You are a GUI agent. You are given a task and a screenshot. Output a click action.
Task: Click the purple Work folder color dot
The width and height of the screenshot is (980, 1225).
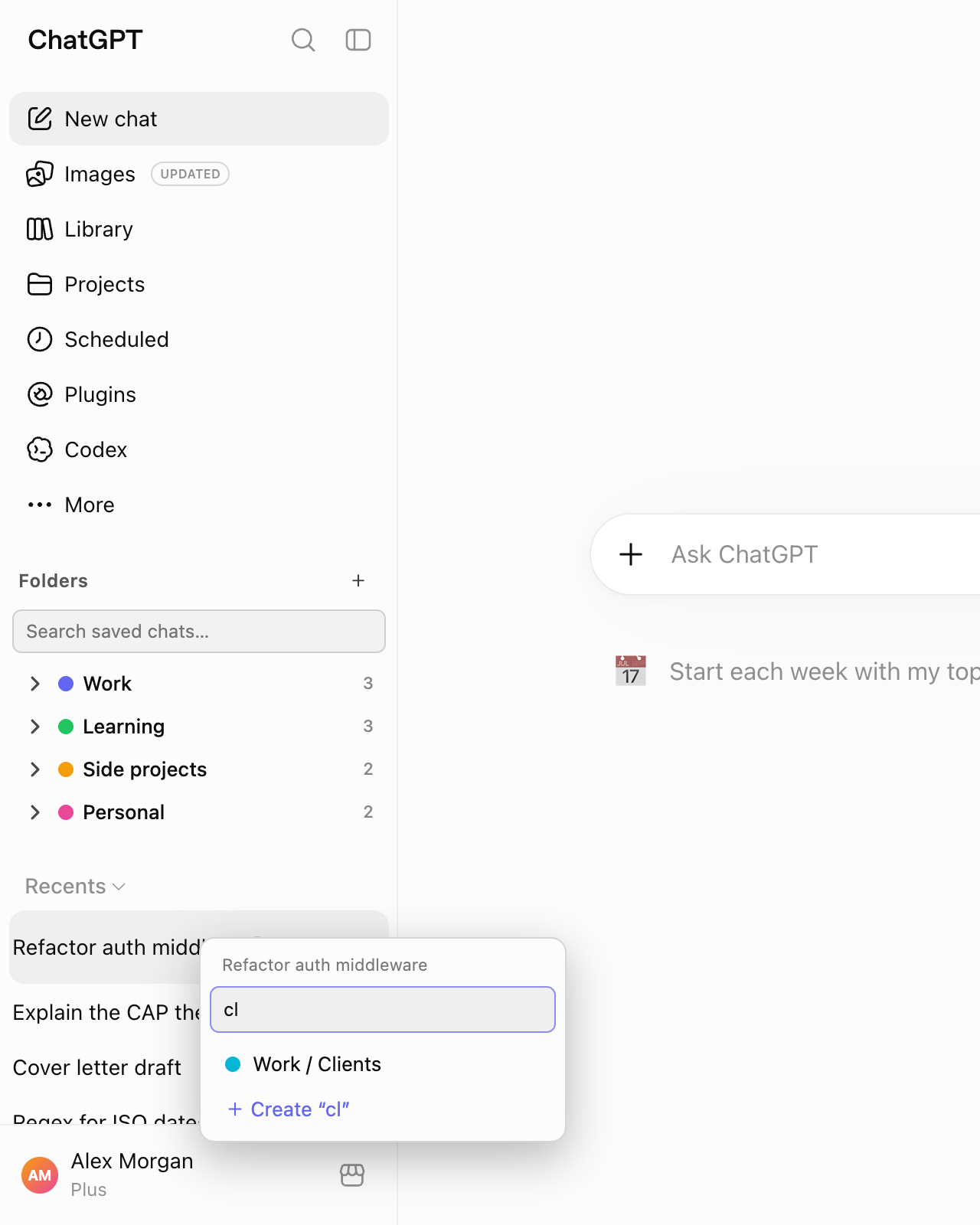[x=66, y=684]
